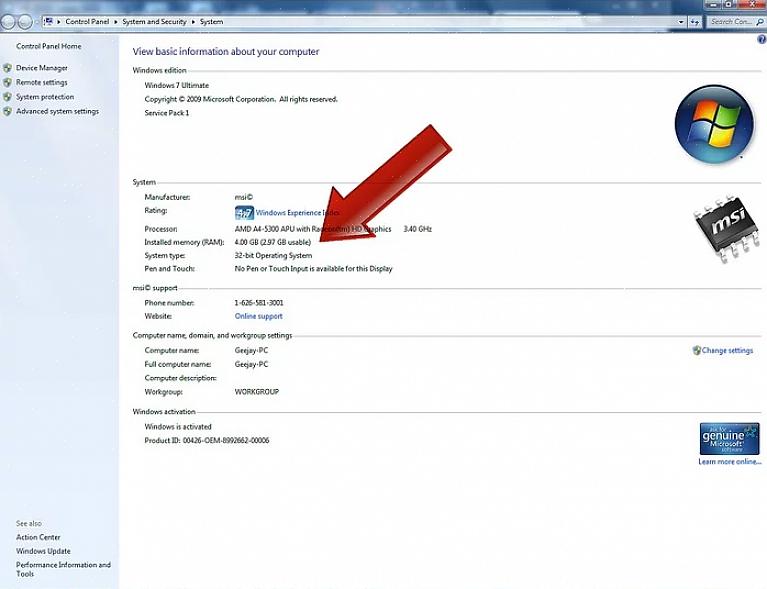This screenshot has width=767, height=589.
Task: Click the page heading View basic information
Action: click(x=226, y=51)
